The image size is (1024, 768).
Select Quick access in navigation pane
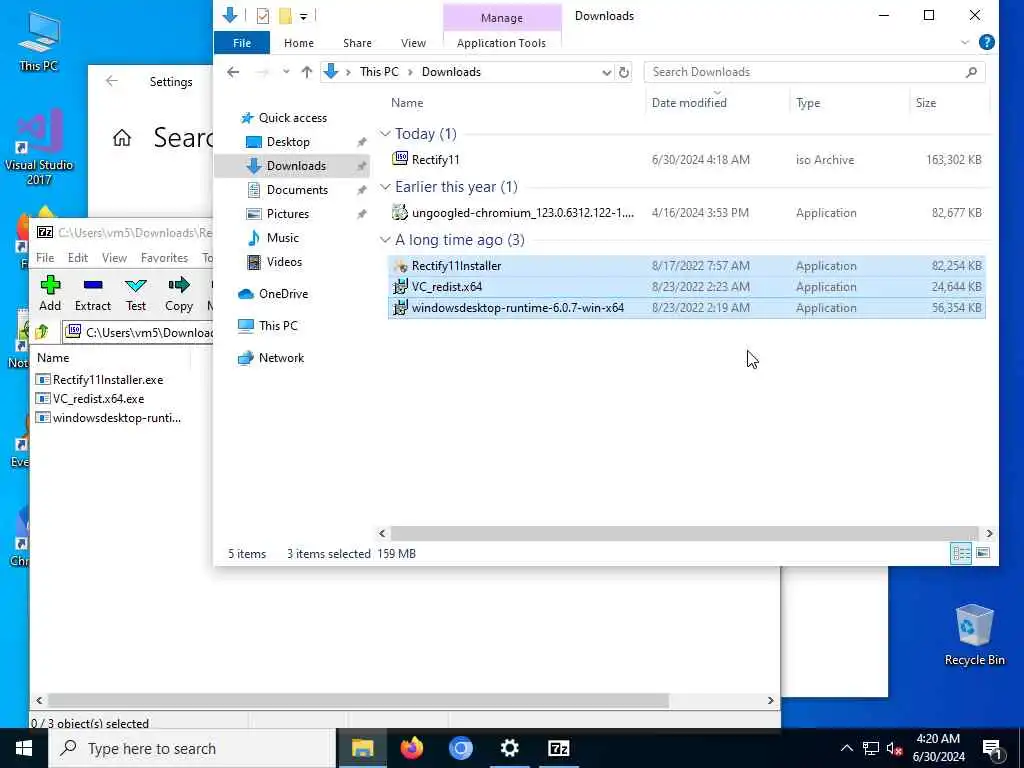(292, 118)
